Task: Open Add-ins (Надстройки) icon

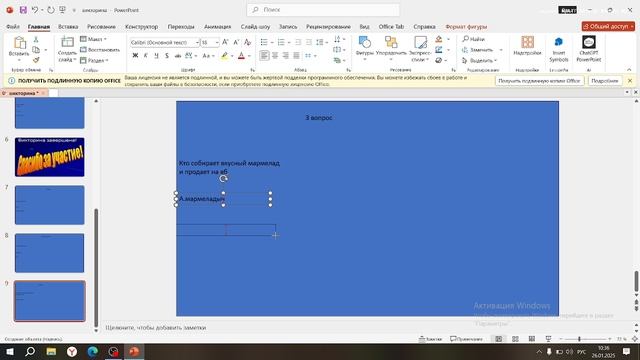Action: pos(527,45)
